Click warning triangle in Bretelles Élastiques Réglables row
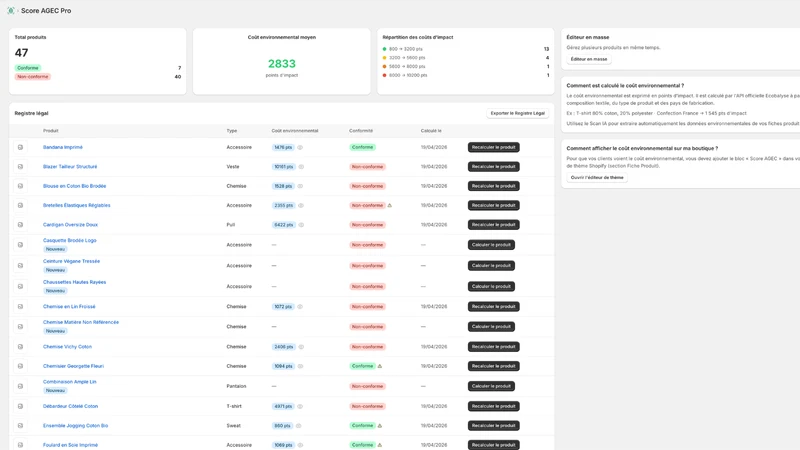 (x=390, y=206)
